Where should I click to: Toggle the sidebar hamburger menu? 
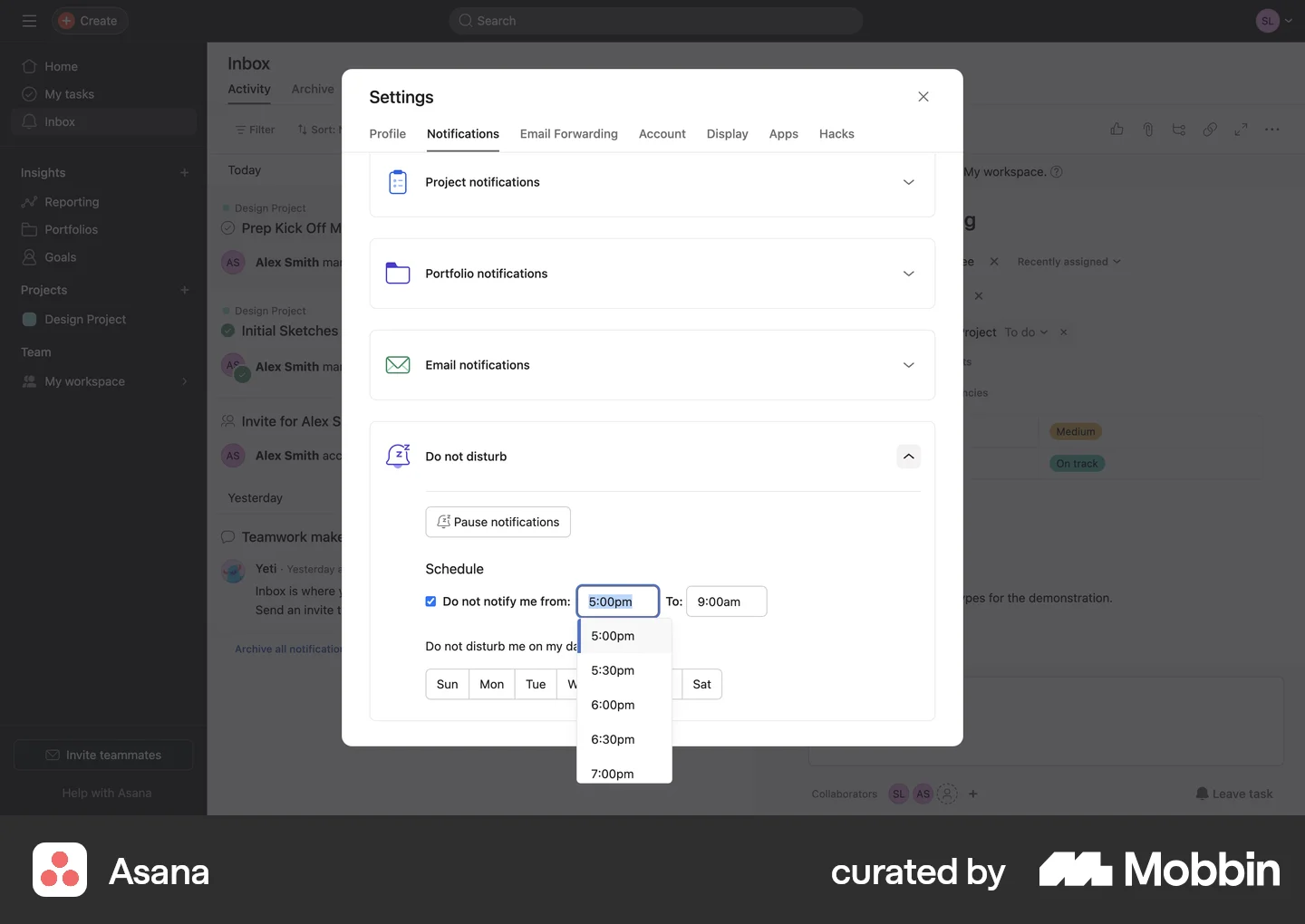tap(29, 21)
